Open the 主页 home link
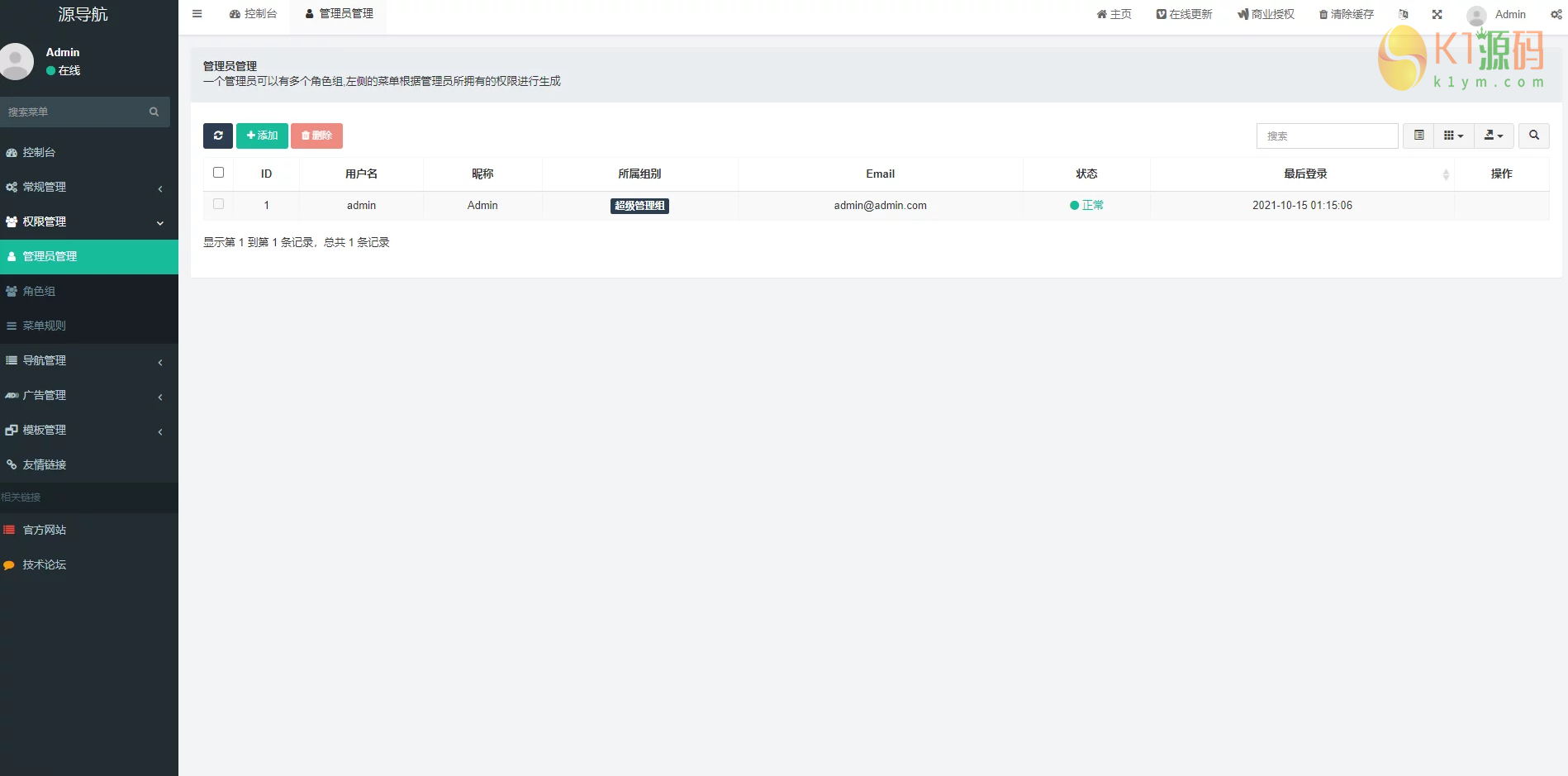 point(1114,14)
